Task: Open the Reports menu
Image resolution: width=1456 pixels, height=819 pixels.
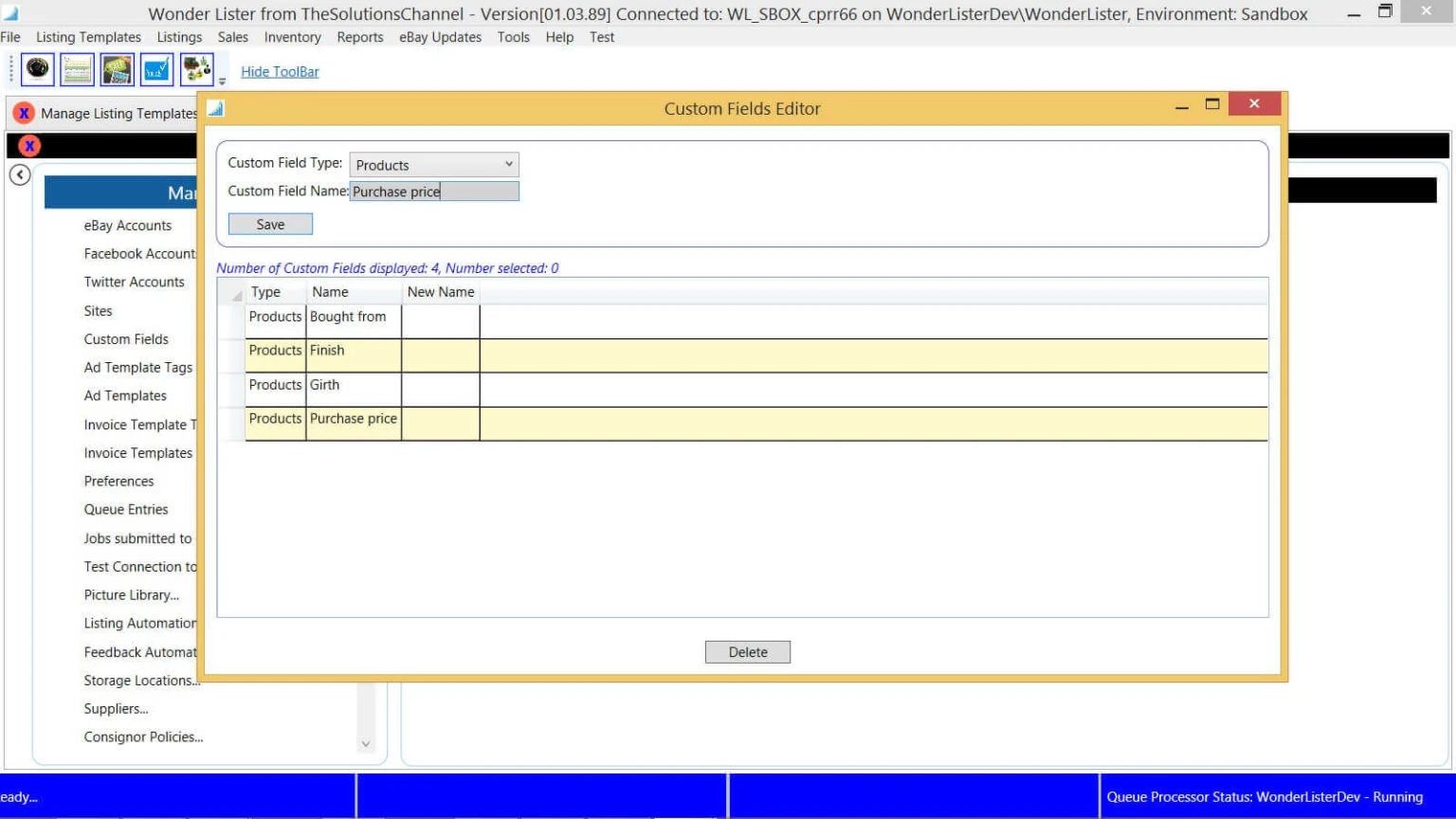Action: pyautogui.click(x=360, y=37)
